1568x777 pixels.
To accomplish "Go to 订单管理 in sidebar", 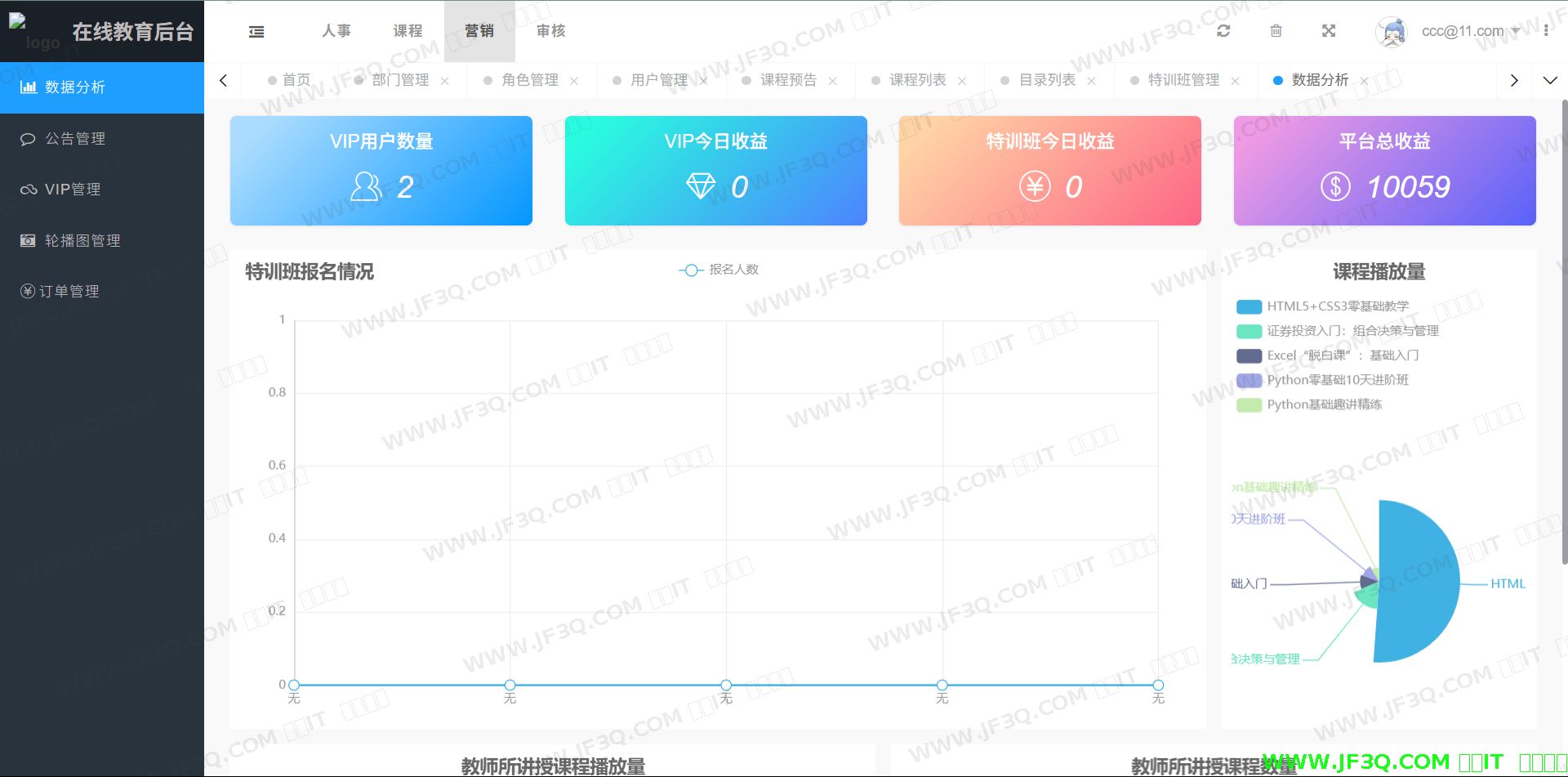I will [69, 292].
